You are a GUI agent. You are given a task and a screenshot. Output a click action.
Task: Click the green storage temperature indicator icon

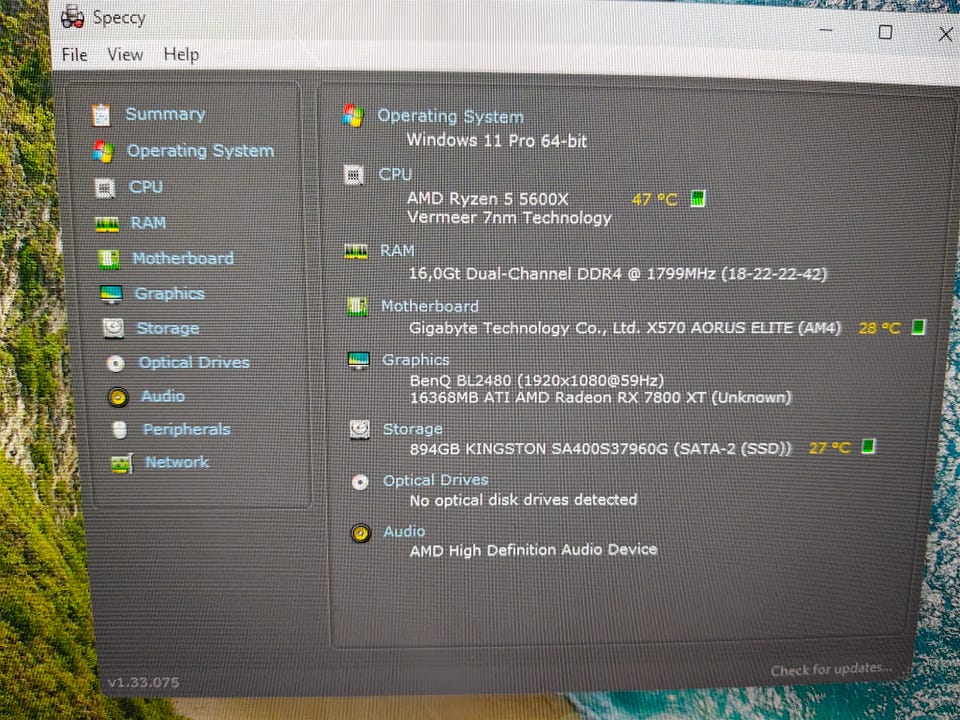(868, 446)
